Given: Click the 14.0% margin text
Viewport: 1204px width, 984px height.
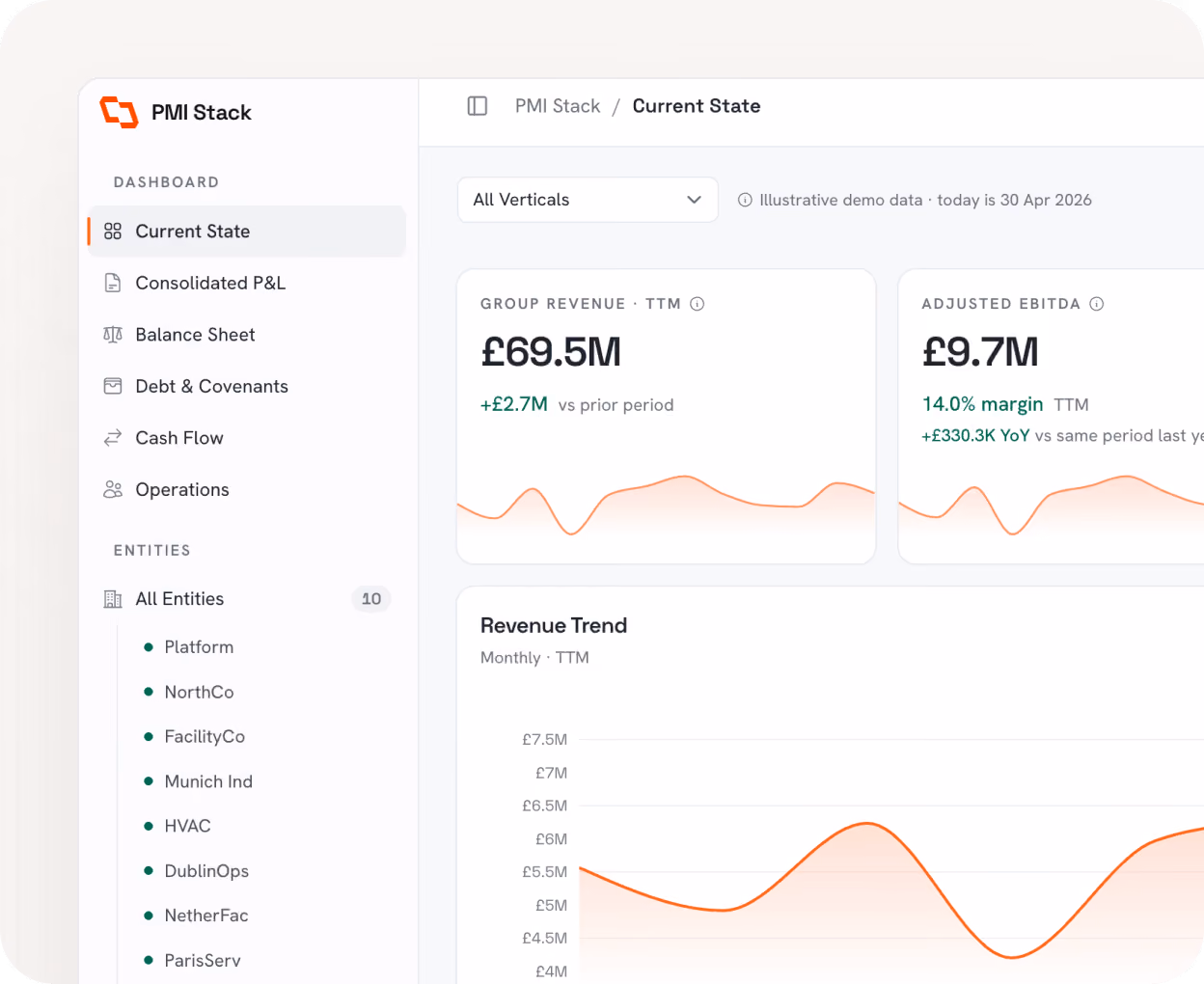Looking at the screenshot, I should (983, 404).
